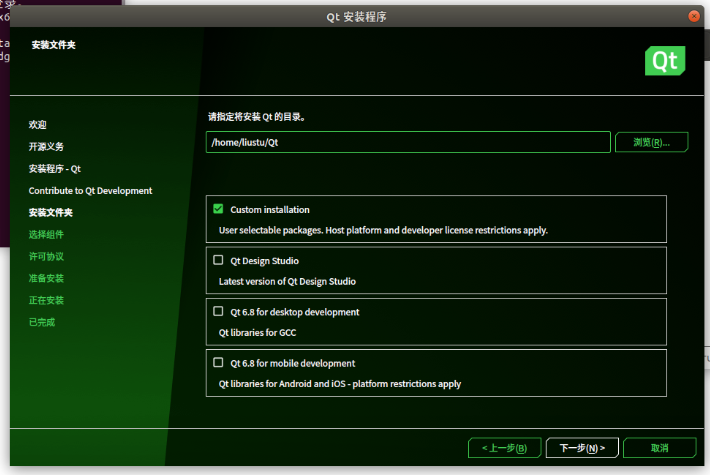
Task: Check Qt 6.8 for mobile development
Action: coord(218,362)
